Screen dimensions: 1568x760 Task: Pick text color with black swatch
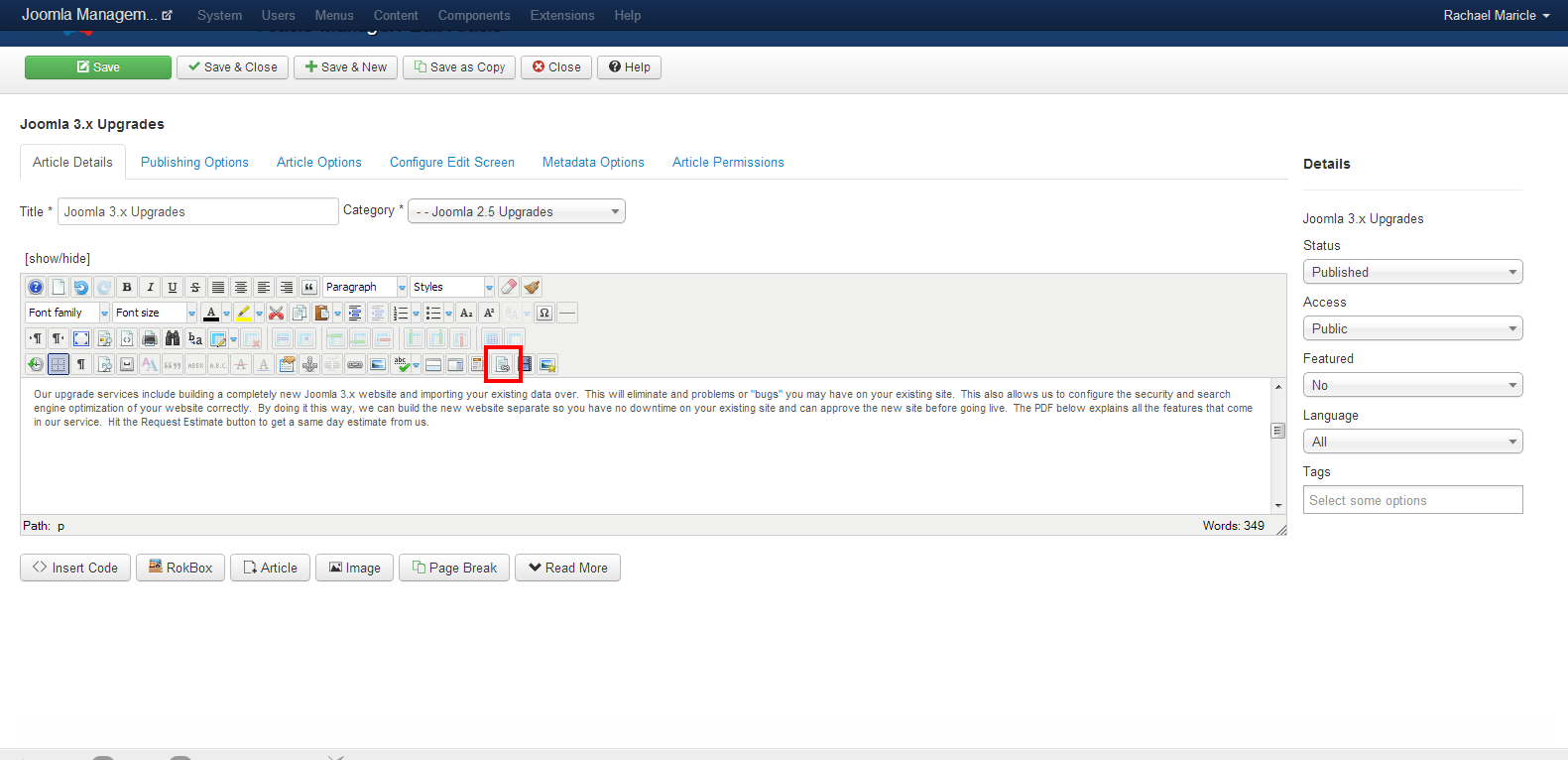[211, 313]
